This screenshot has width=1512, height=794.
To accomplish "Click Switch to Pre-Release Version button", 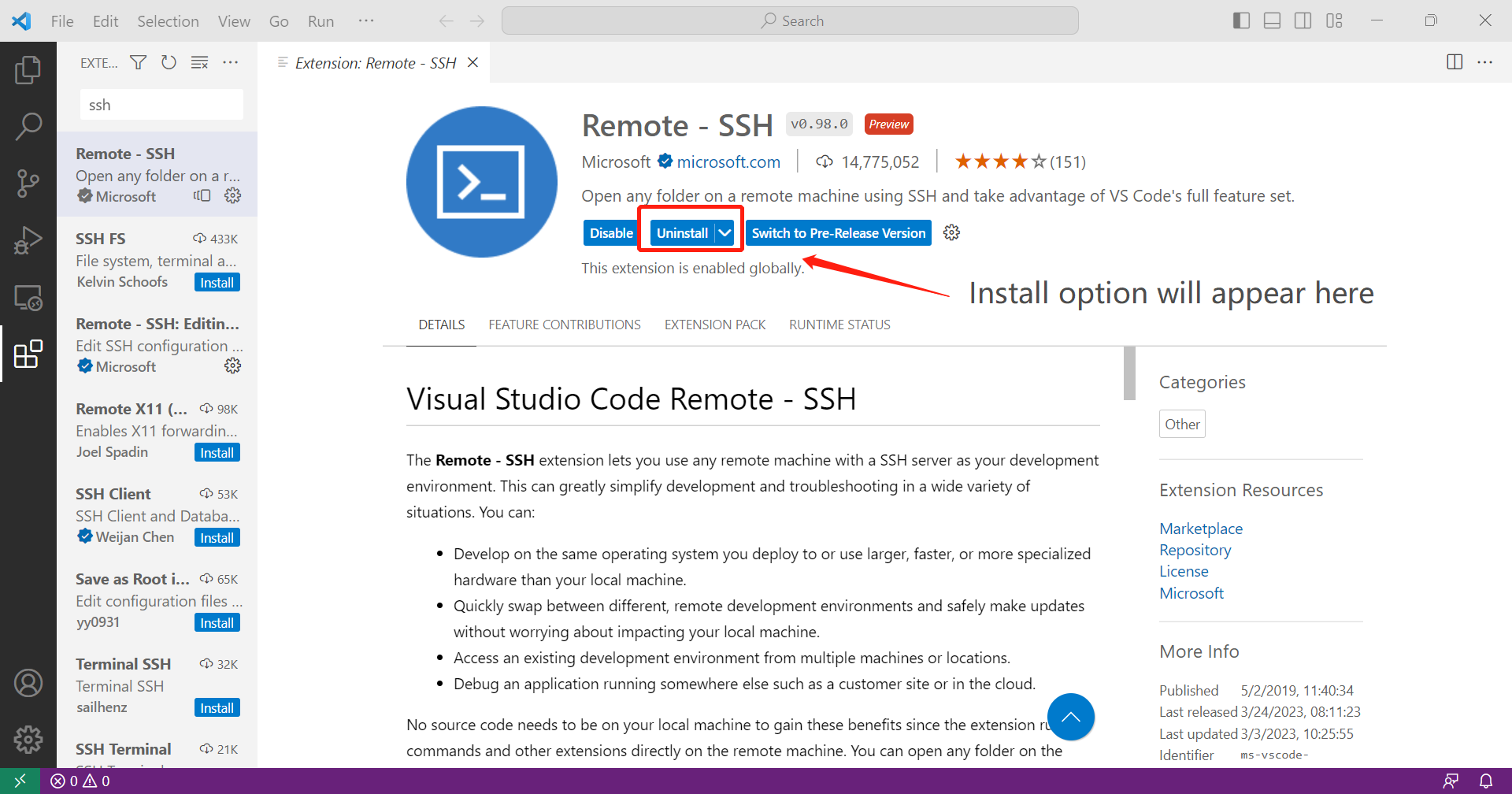I will coord(839,232).
